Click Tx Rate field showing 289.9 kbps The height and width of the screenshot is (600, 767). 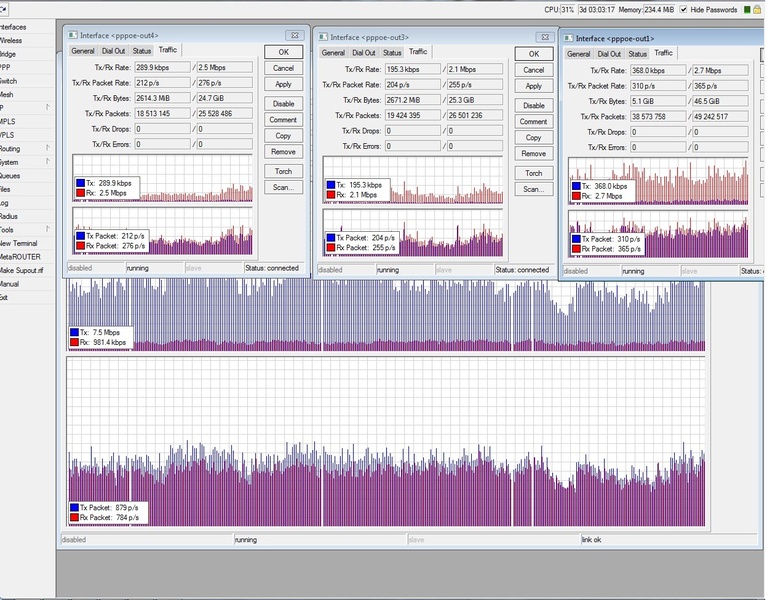[x=162, y=67]
